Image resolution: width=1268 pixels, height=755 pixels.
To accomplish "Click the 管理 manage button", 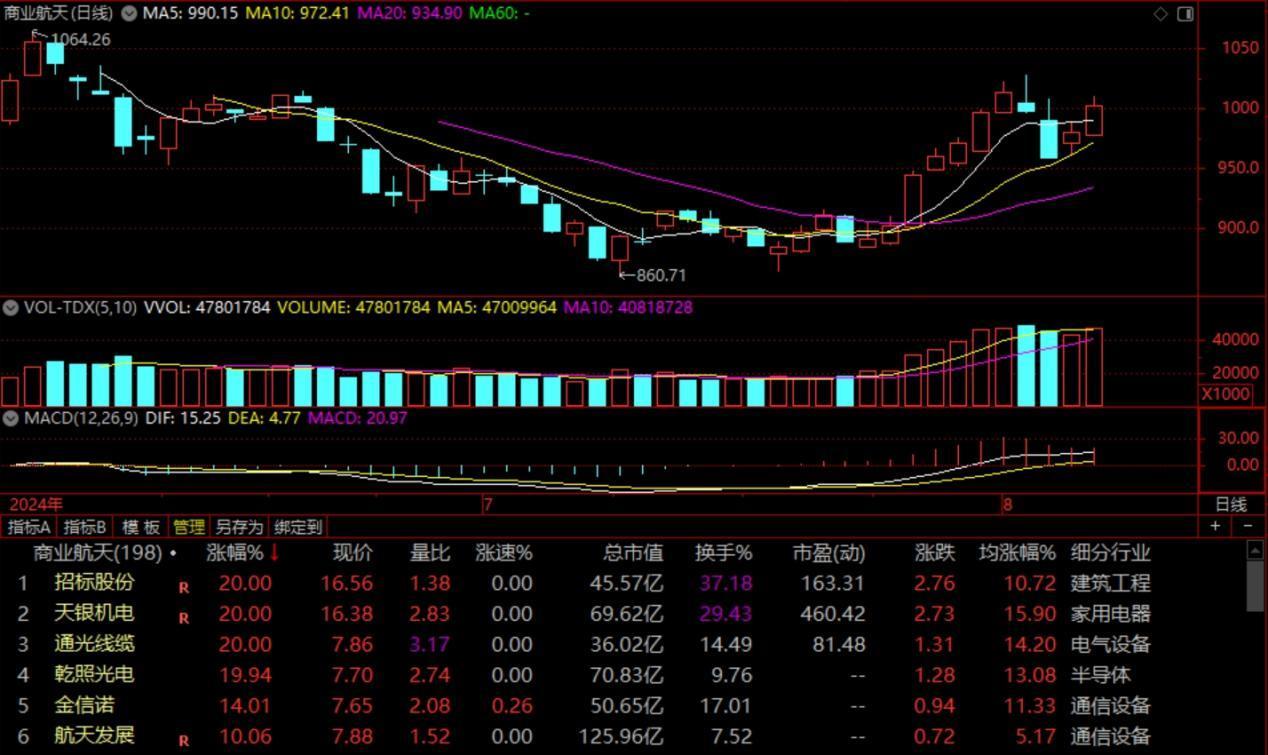I will pyautogui.click(x=188, y=527).
